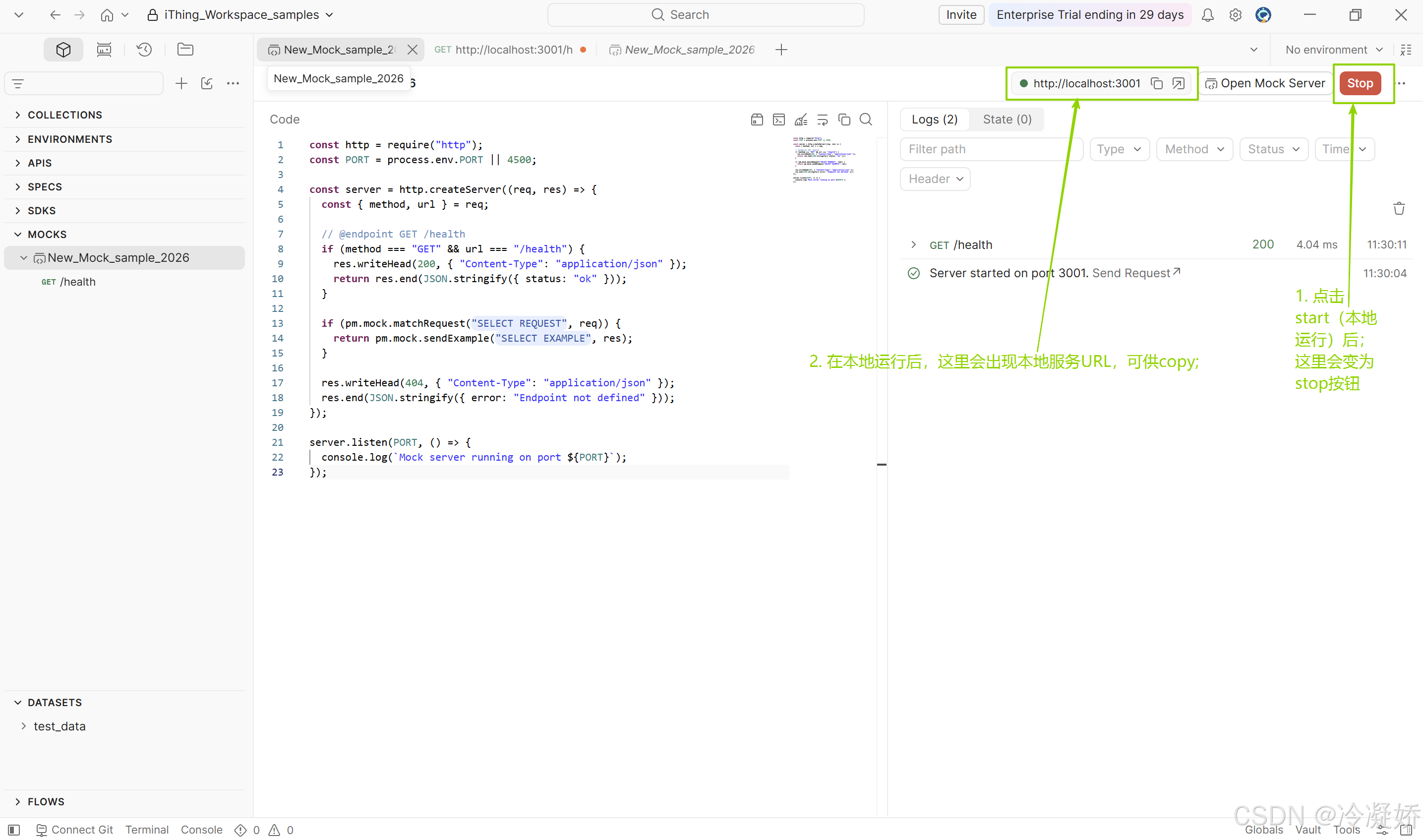The image size is (1423, 840).
Task: Open the Type filter dropdown
Action: [x=1119, y=149]
